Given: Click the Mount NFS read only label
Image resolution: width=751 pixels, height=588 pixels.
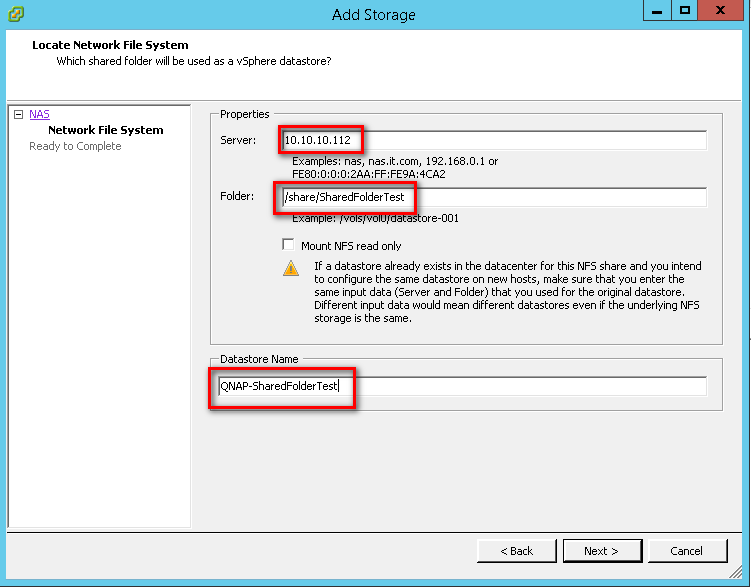Looking at the screenshot, I should coord(351,246).
